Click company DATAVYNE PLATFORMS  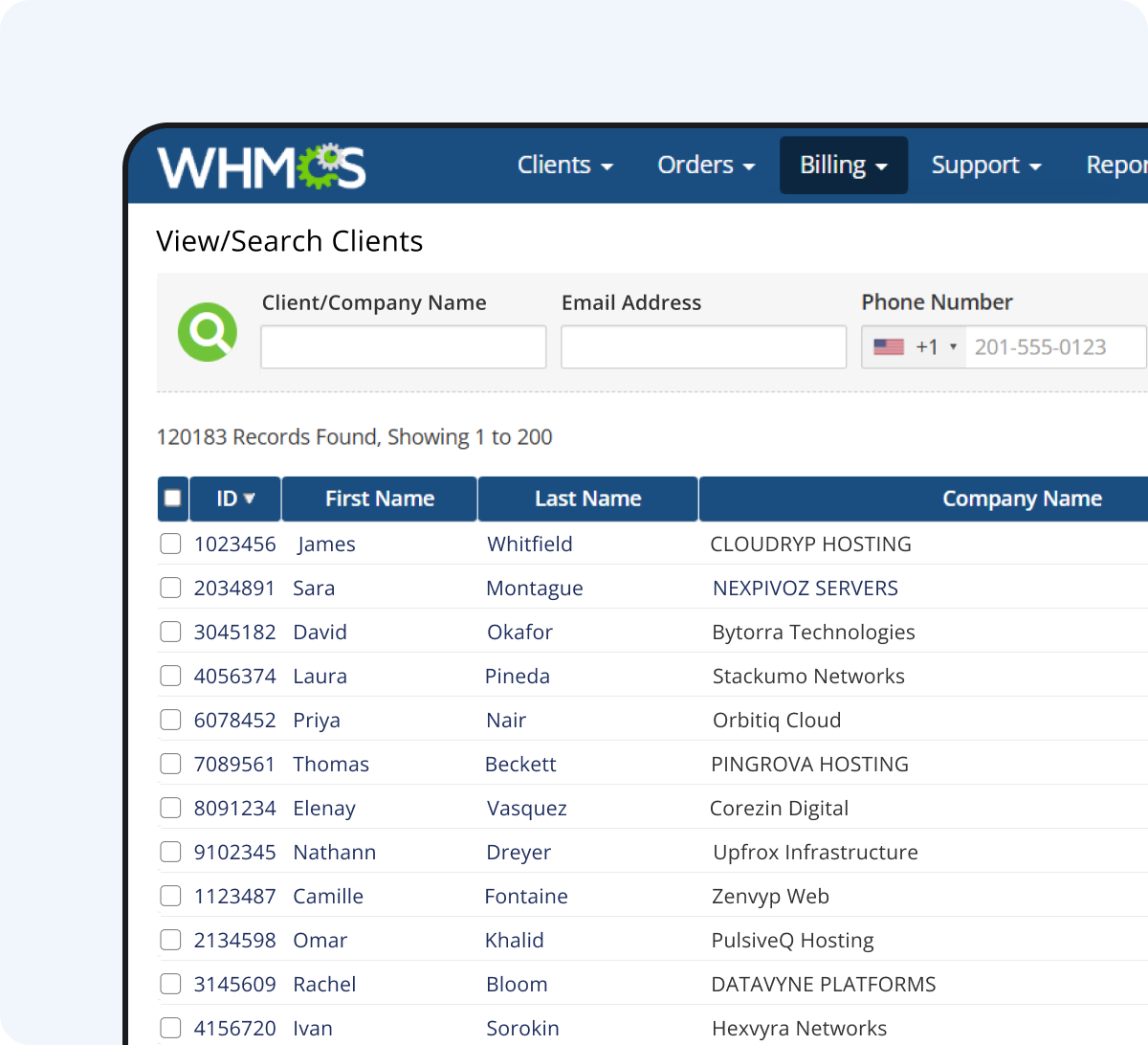tap(824, 984)
